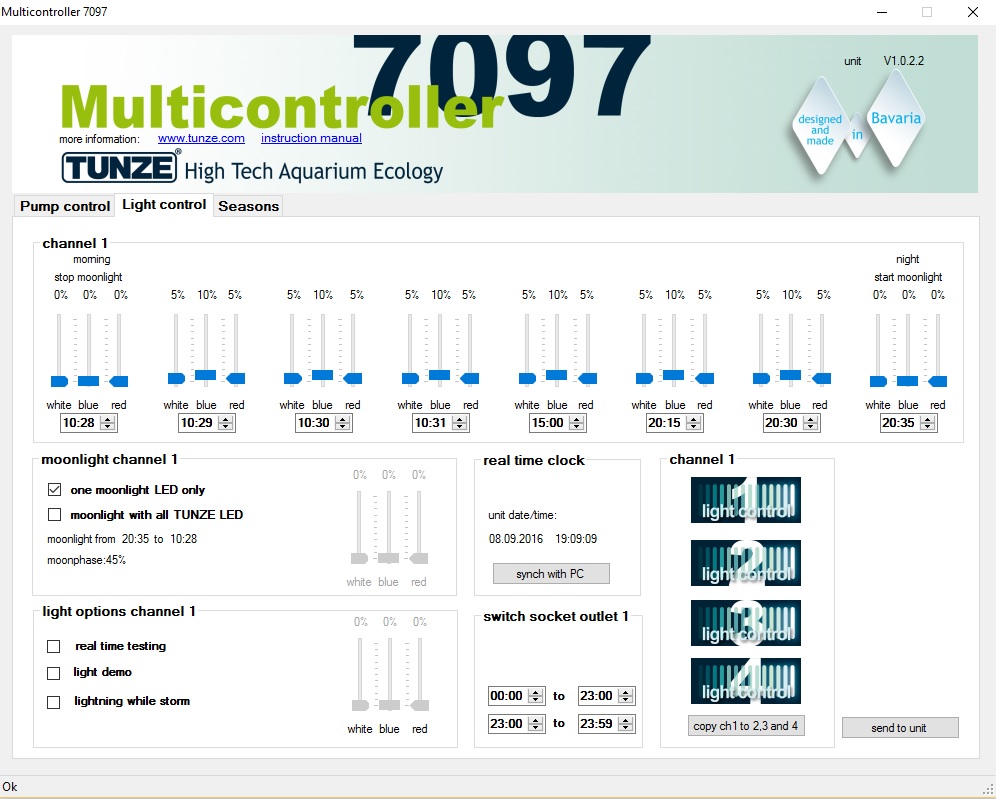Click the blue slider above the 10:29 time

coord(205,375)
